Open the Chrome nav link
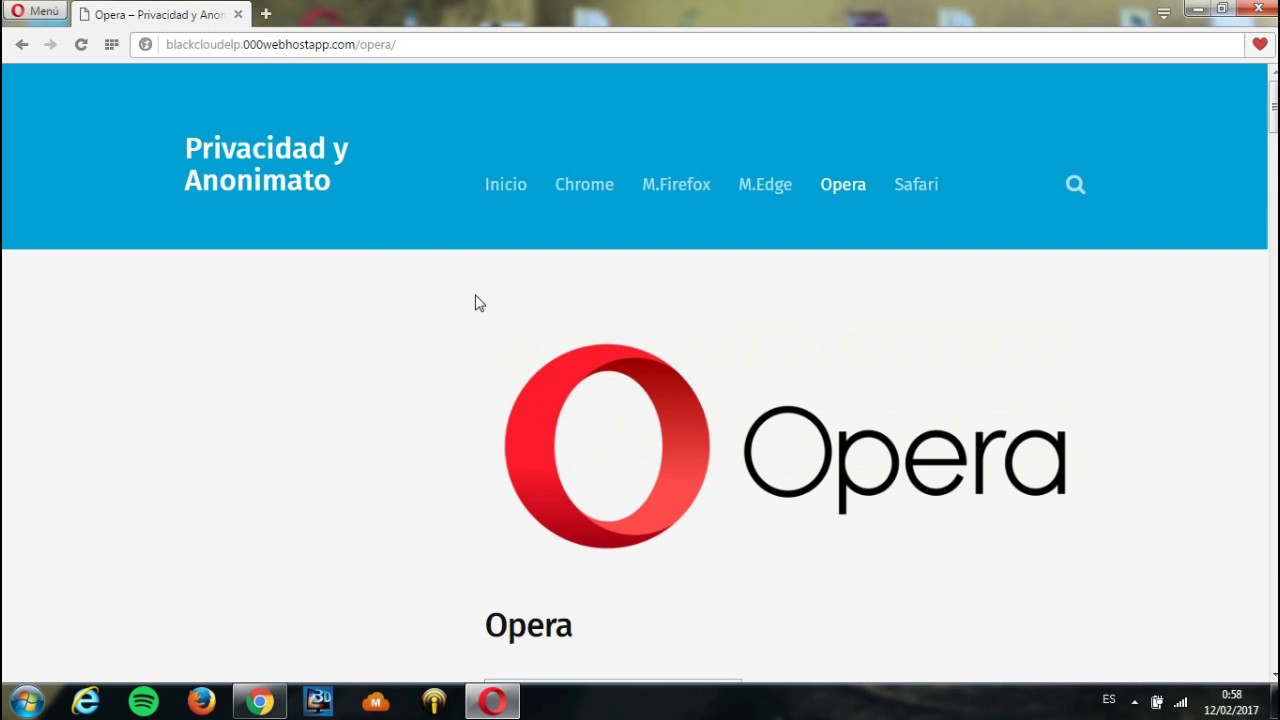Image resolution: width=1280 pixels, height=720 pixels. point(584,184)
